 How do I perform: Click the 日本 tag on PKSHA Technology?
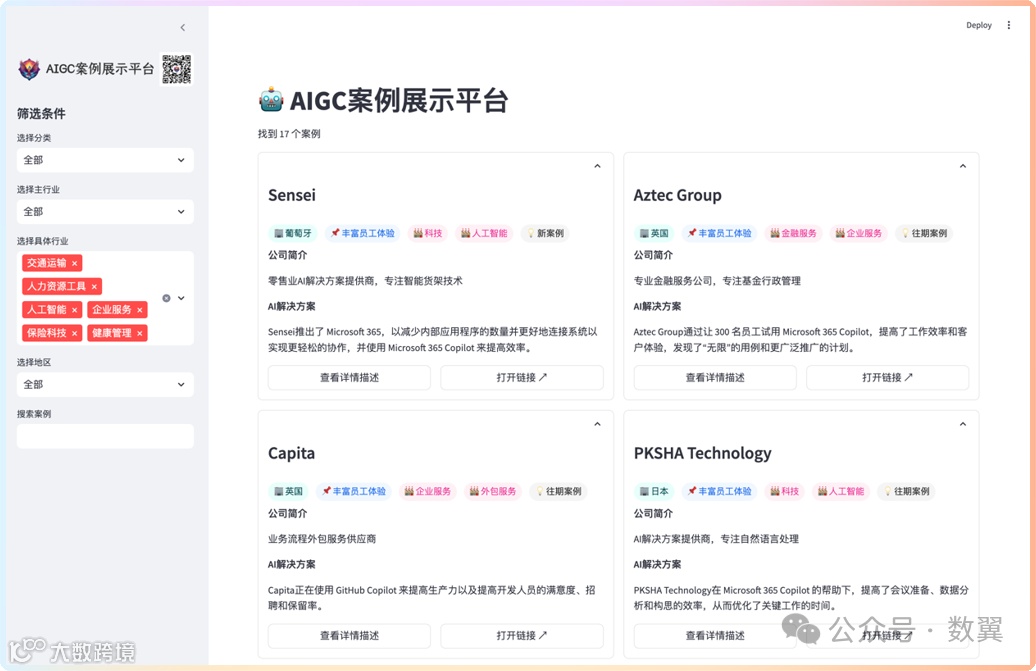(x=654, y=491)
